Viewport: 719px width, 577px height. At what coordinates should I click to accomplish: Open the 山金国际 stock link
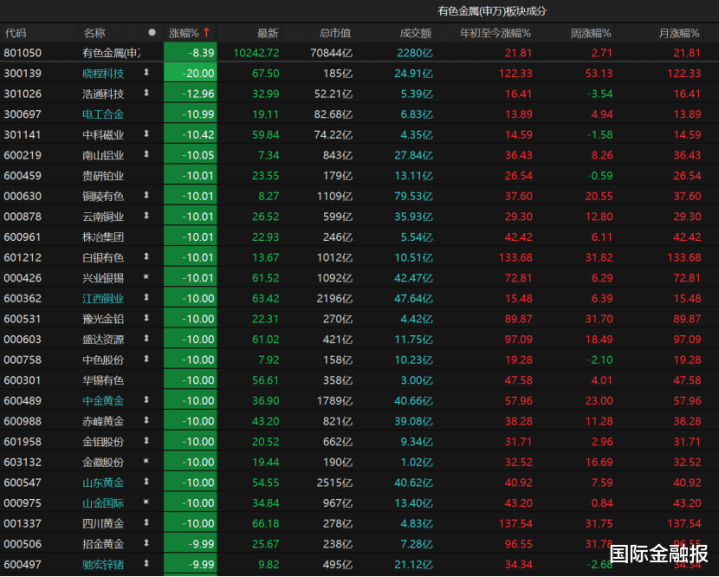click(103, 503)
